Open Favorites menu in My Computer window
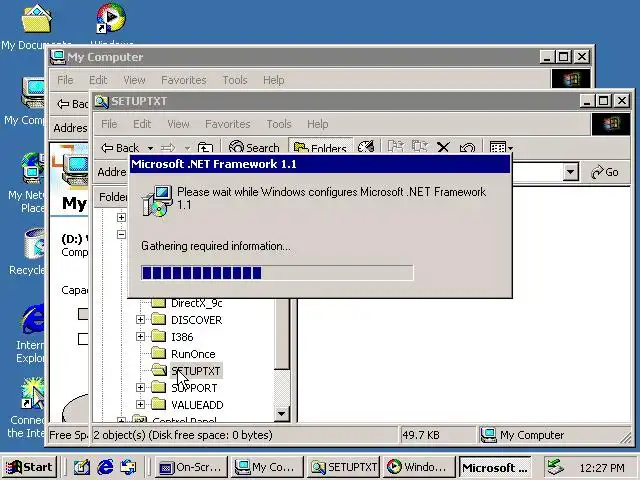The image size is (640, 480). tap(184, 80)
